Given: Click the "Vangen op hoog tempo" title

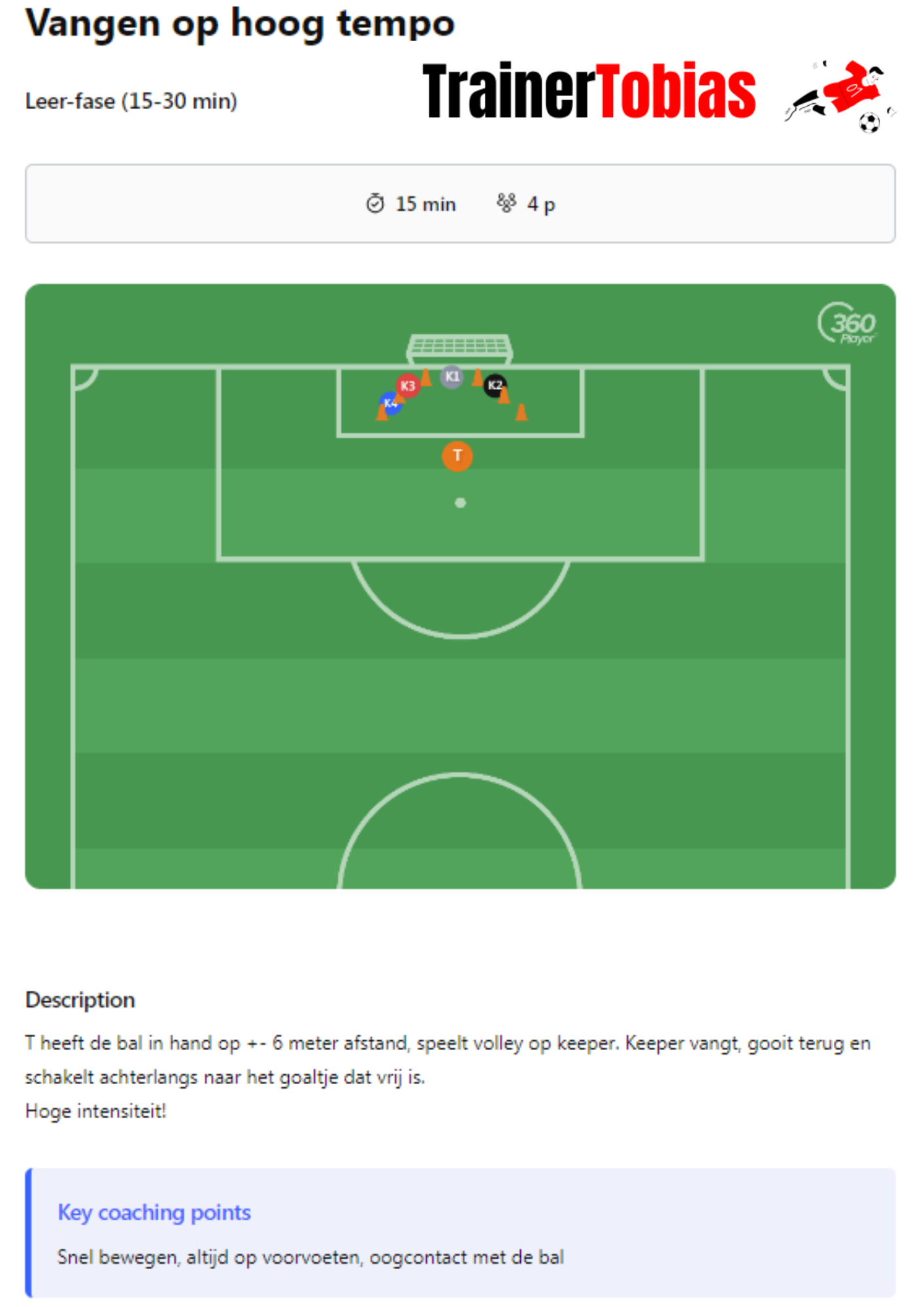Looking at the screenshot, I should point(240,24).
